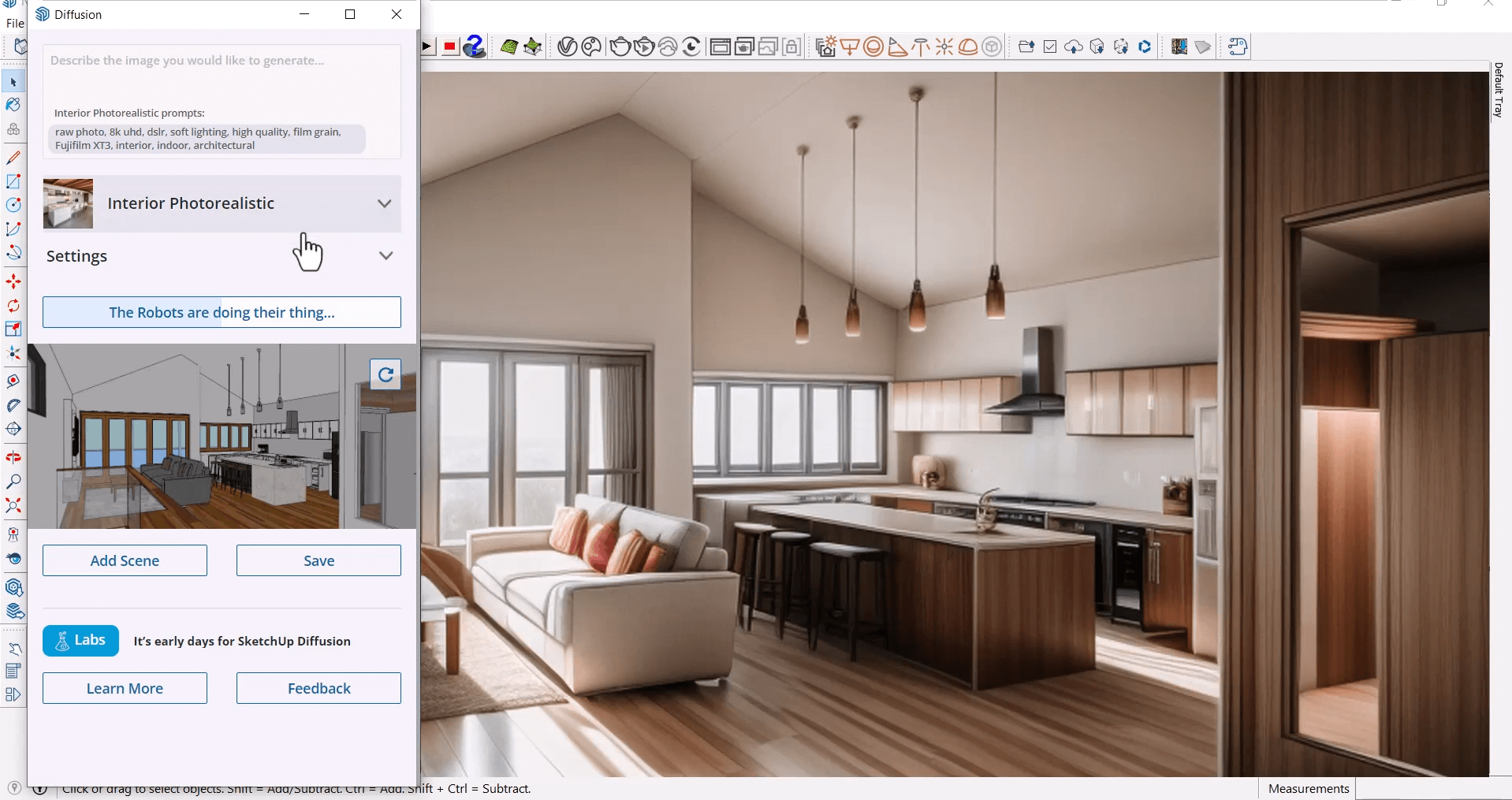
Task: Open the File menu
Action: (13, 23)
